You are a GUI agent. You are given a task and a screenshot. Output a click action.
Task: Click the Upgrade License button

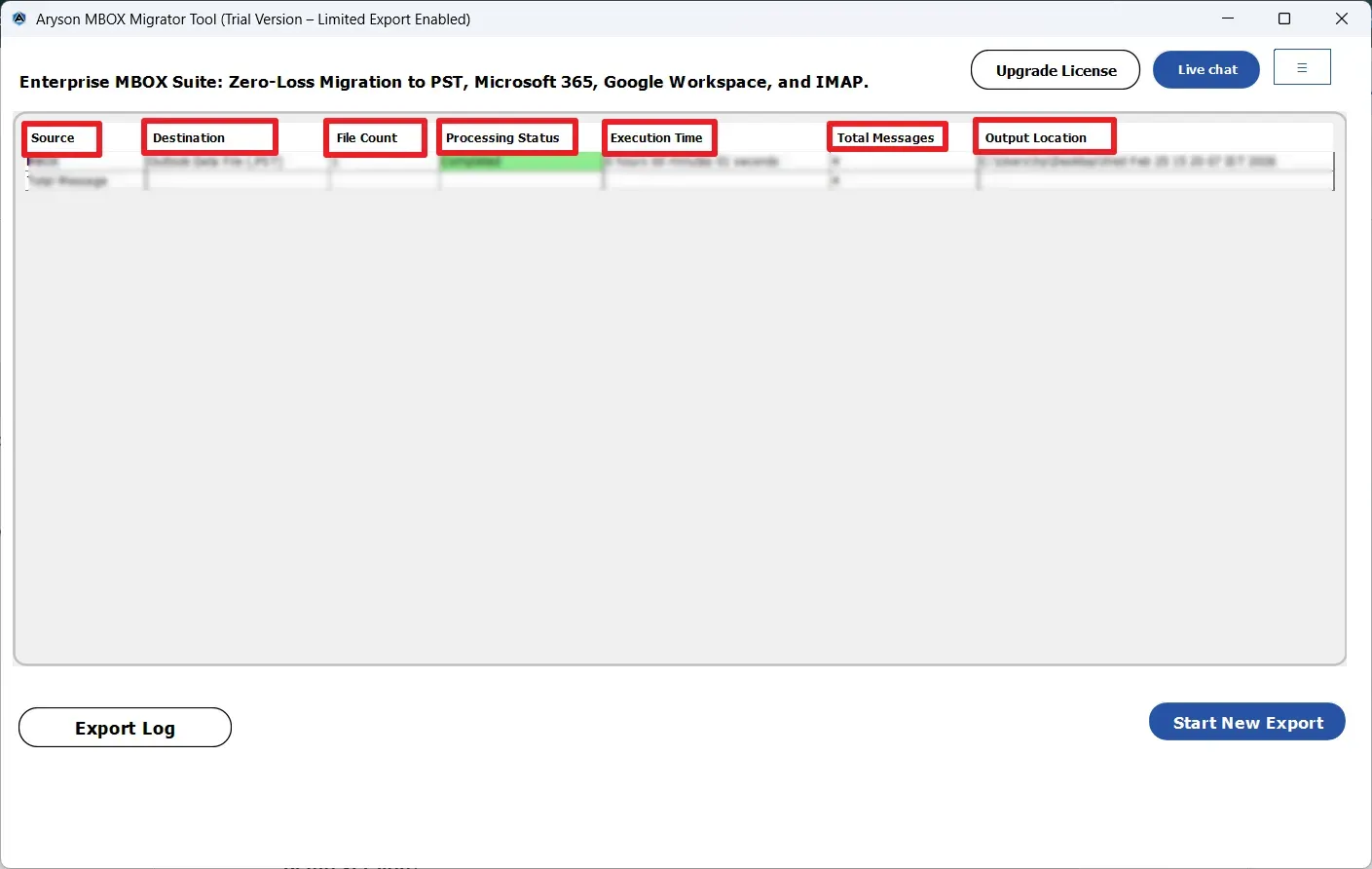pos(1056,70)
